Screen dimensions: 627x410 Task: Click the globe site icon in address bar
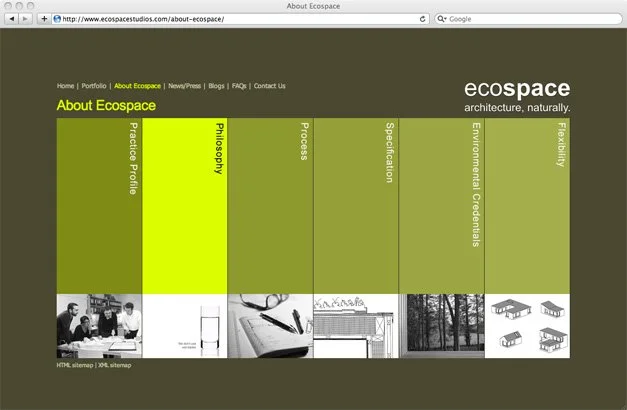[57, 19]
